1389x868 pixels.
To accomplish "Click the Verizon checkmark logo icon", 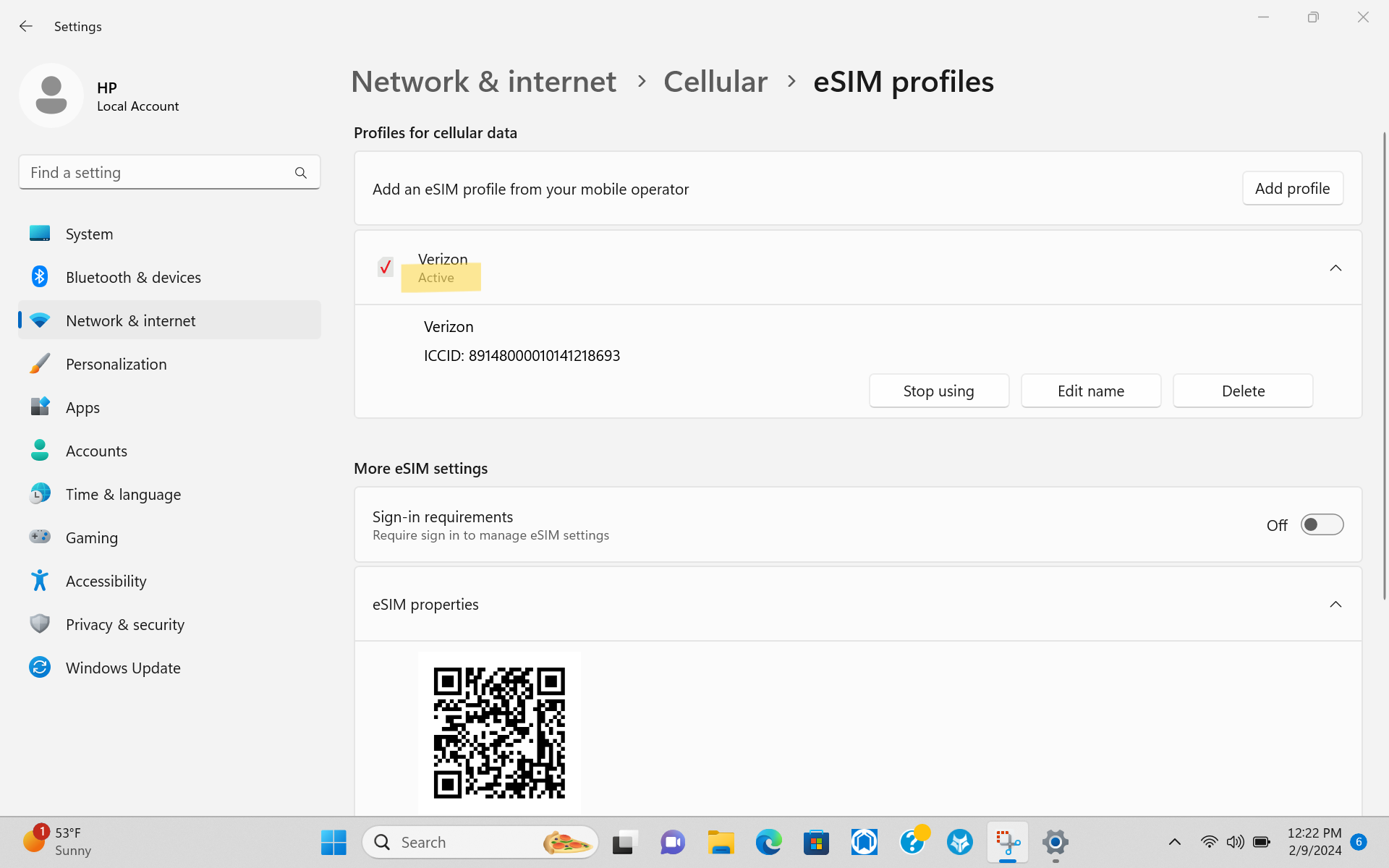I will click(386, 268).
